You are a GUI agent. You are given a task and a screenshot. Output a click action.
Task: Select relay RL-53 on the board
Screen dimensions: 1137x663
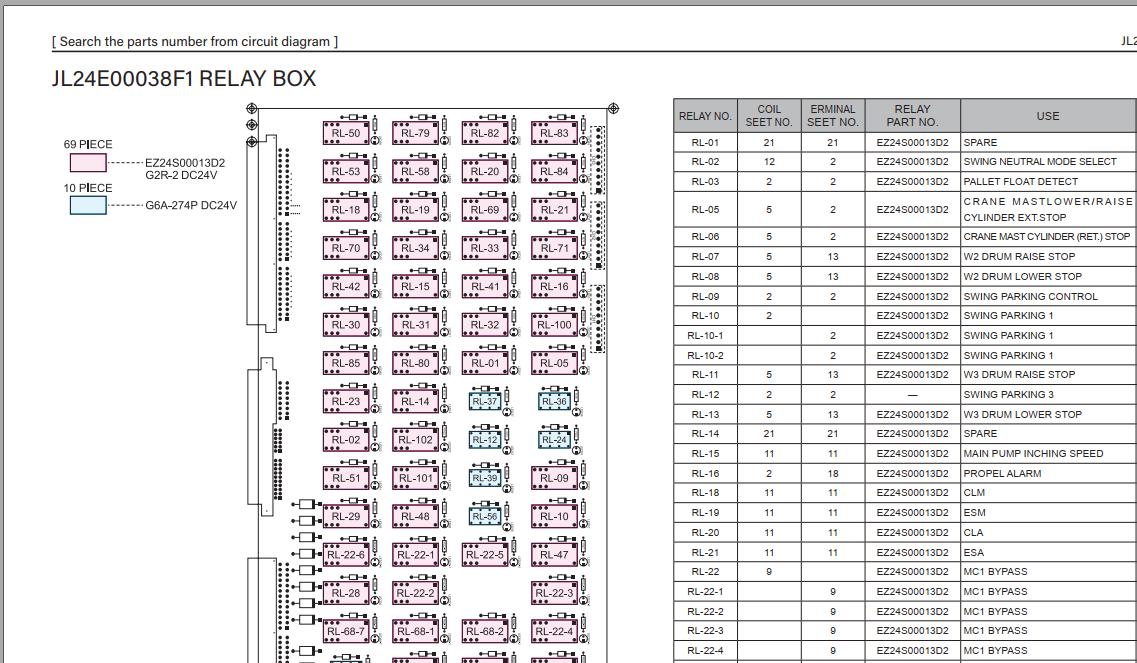346,171
